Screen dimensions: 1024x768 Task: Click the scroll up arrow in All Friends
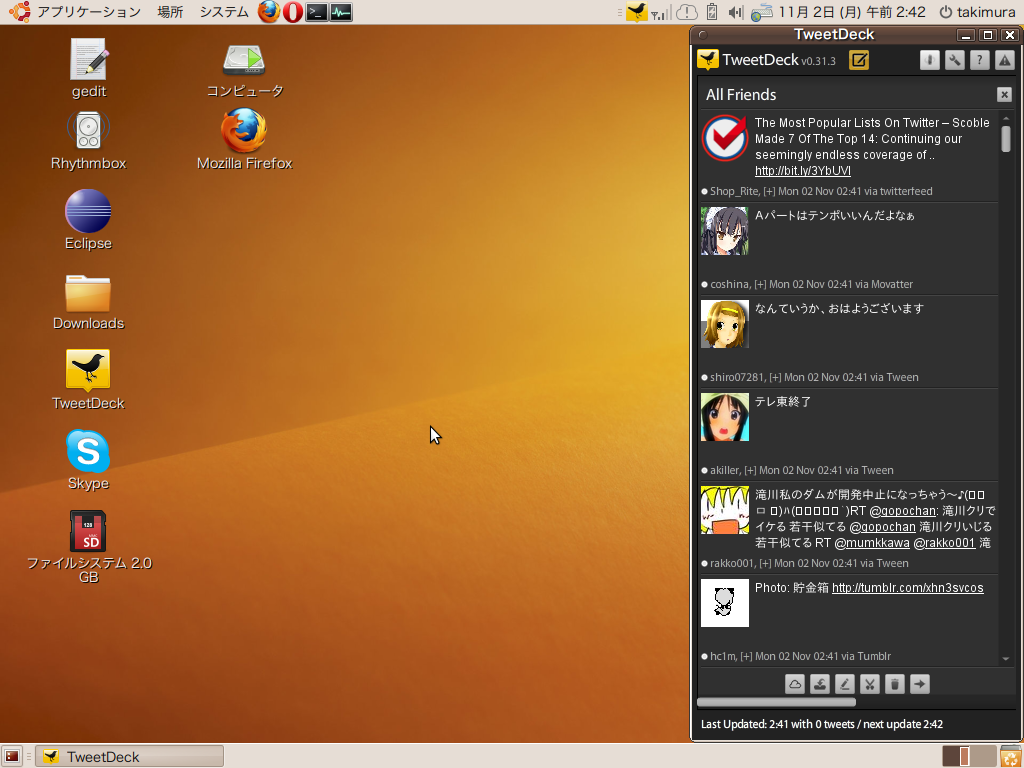pyautogui.click(x=1006, y=118)
